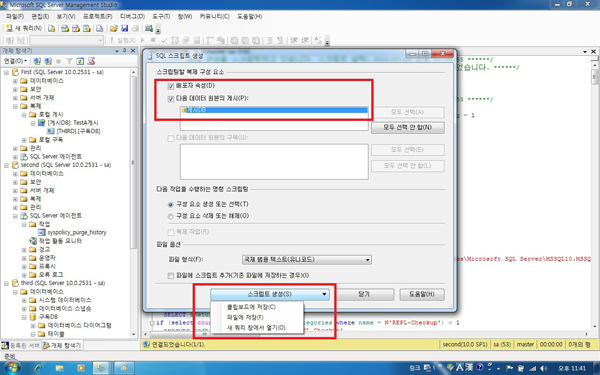Click the system clock 오후 11:41 in tray

[x=572, y=368]
